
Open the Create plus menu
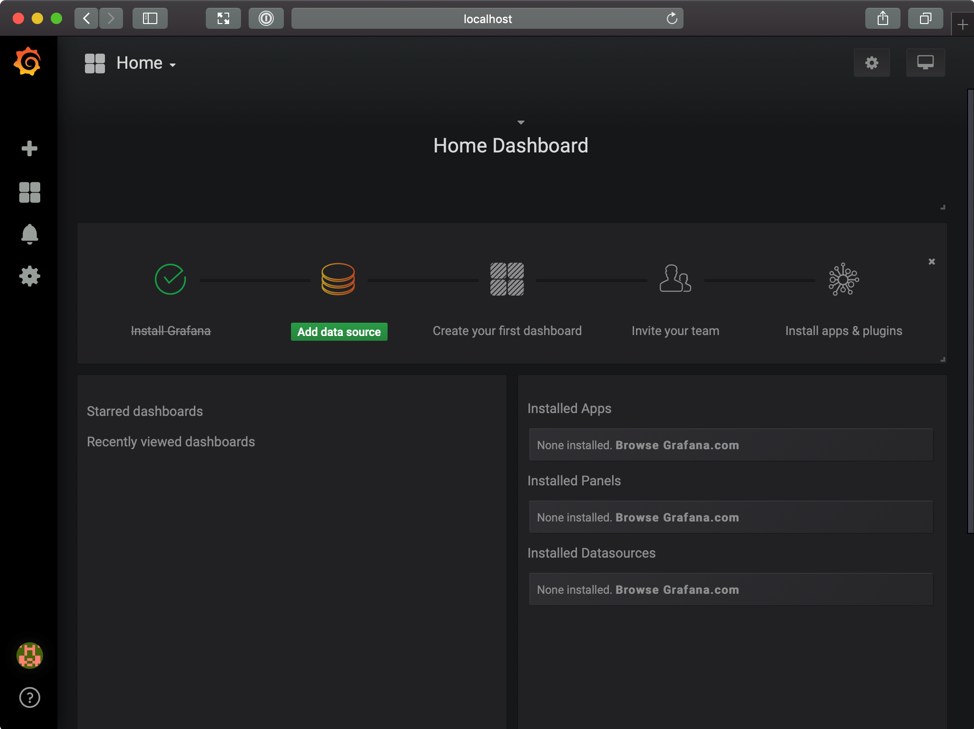(x=29, y=149)
